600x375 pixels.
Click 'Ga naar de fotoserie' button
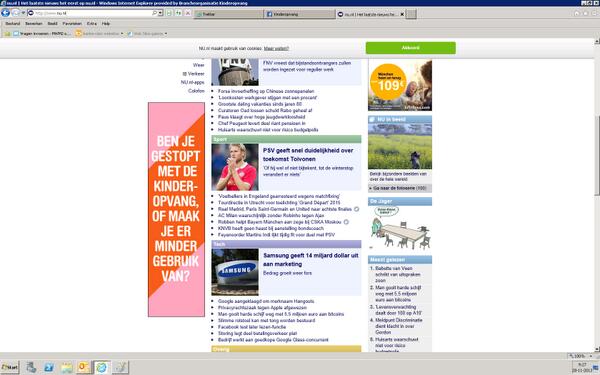click(x=400, y=188)
